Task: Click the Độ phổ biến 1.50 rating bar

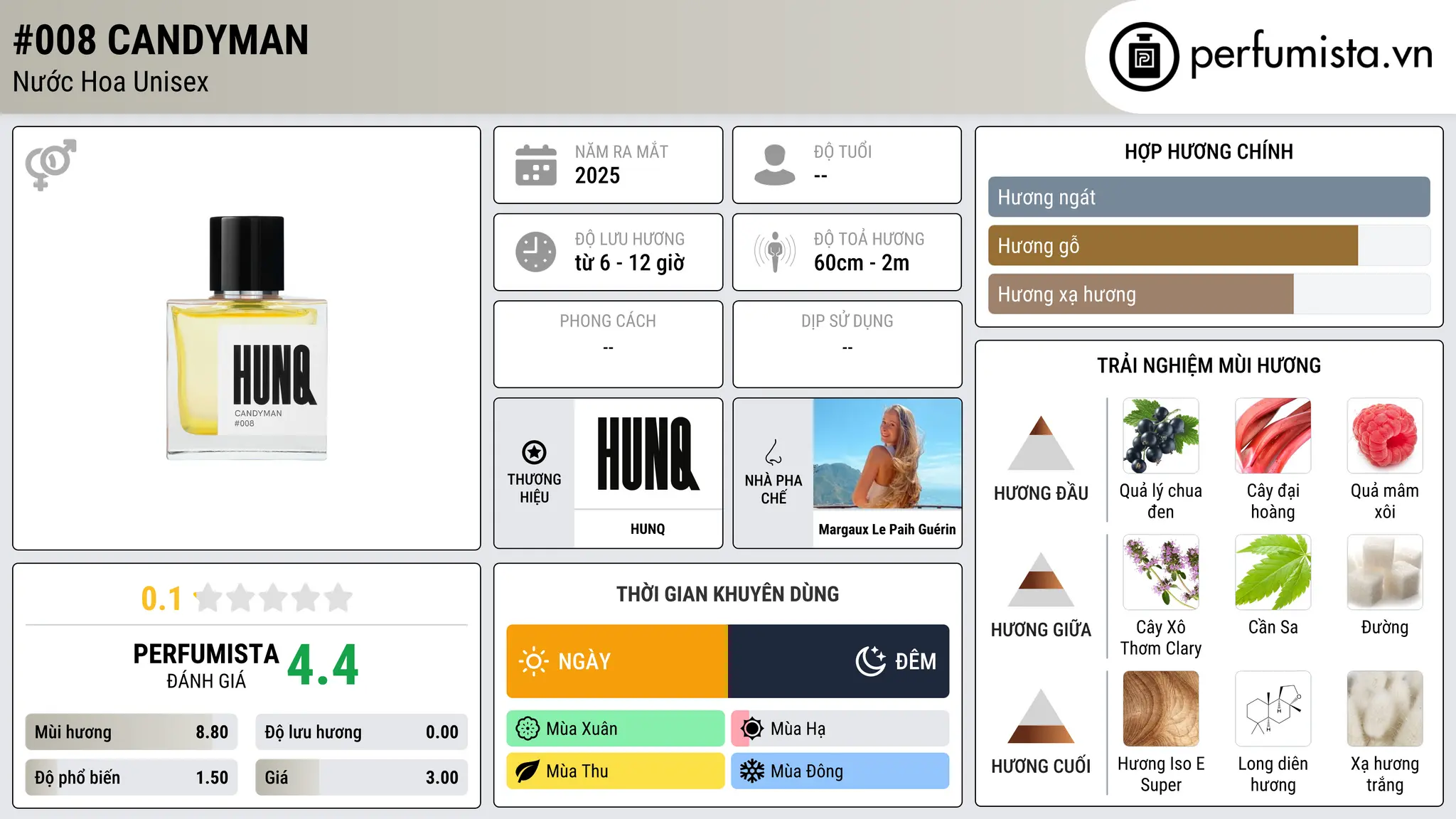Action: (132, 778)
